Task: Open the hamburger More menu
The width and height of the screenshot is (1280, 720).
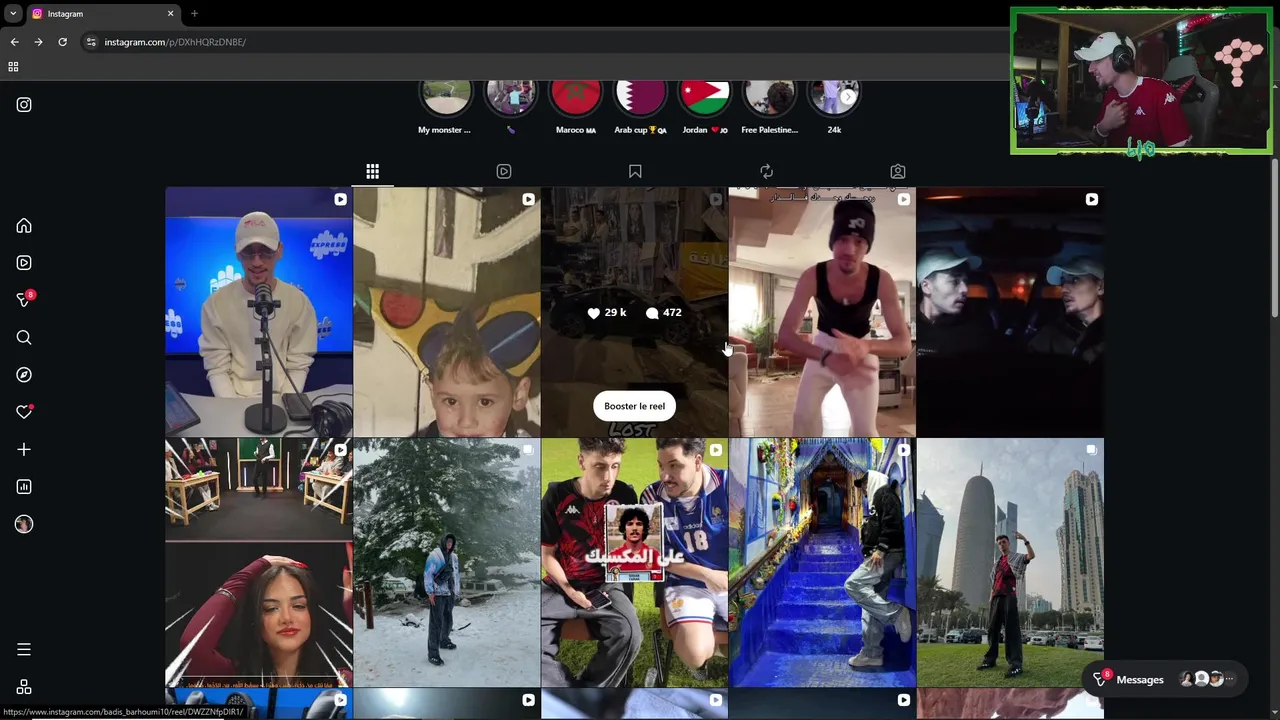Action: click(x=24, y=650)
